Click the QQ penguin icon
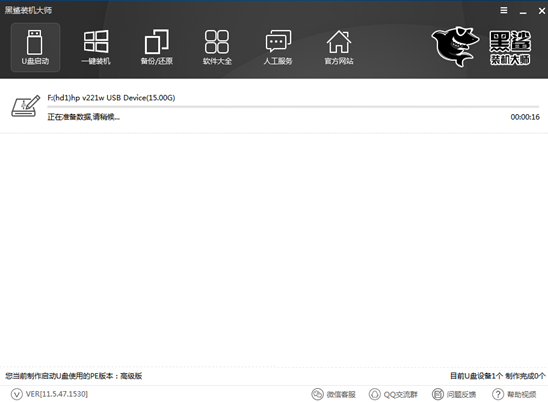548x402 pixels. coord(375,394)
